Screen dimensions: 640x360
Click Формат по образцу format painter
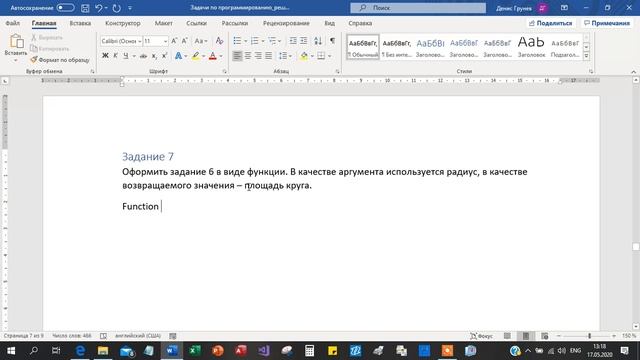(60, 60)
